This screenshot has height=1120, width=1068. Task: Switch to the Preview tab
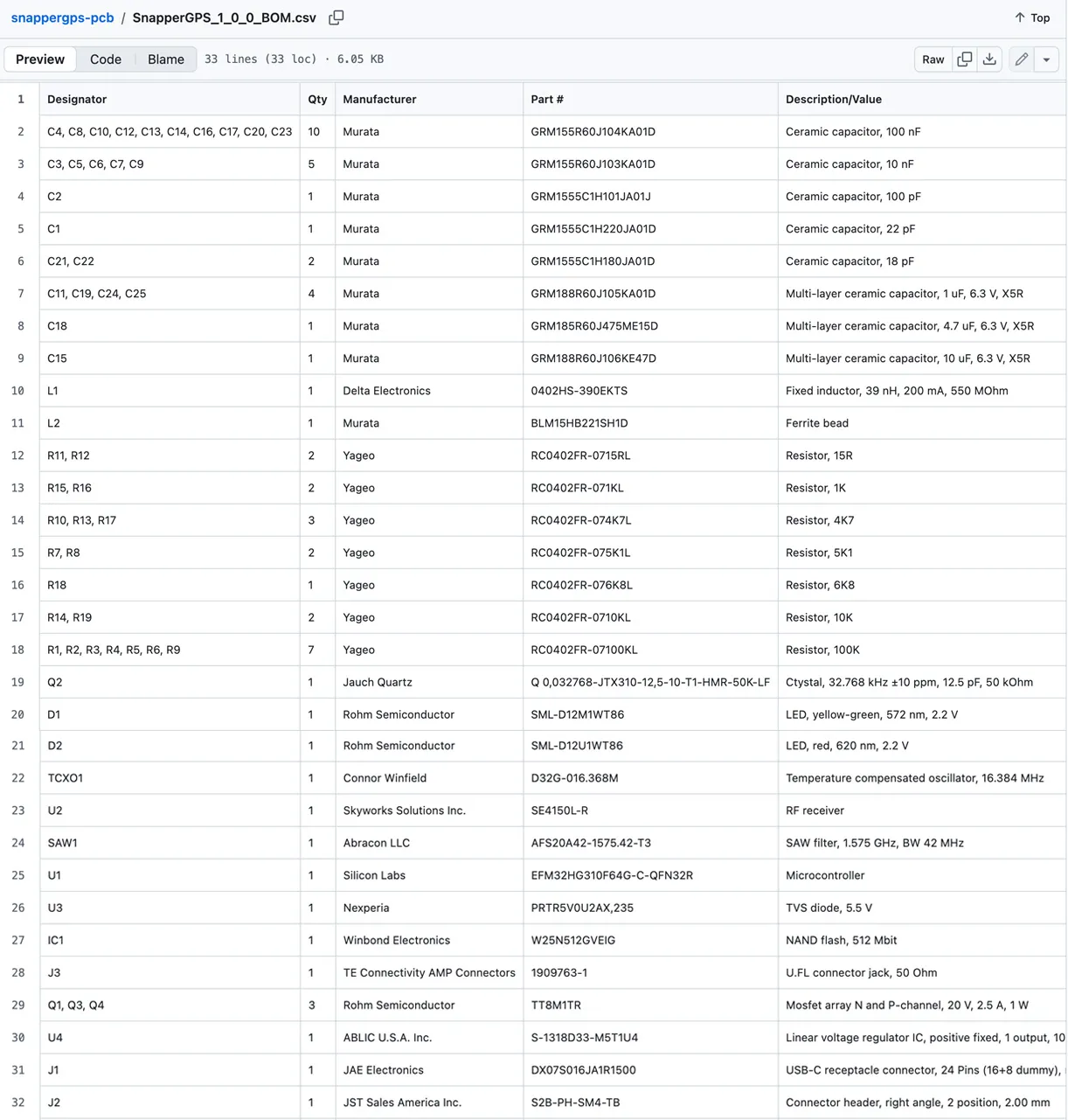coord(40,59)
